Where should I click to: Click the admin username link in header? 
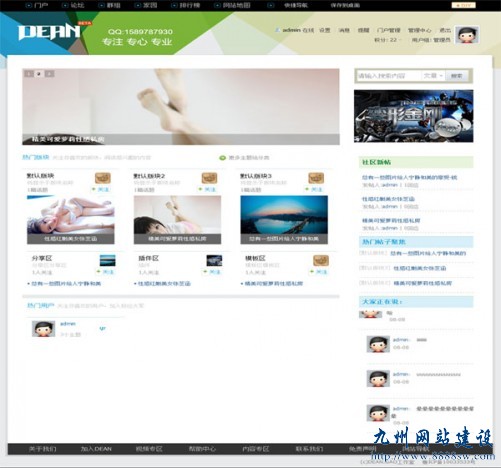(x=291, y=30)
